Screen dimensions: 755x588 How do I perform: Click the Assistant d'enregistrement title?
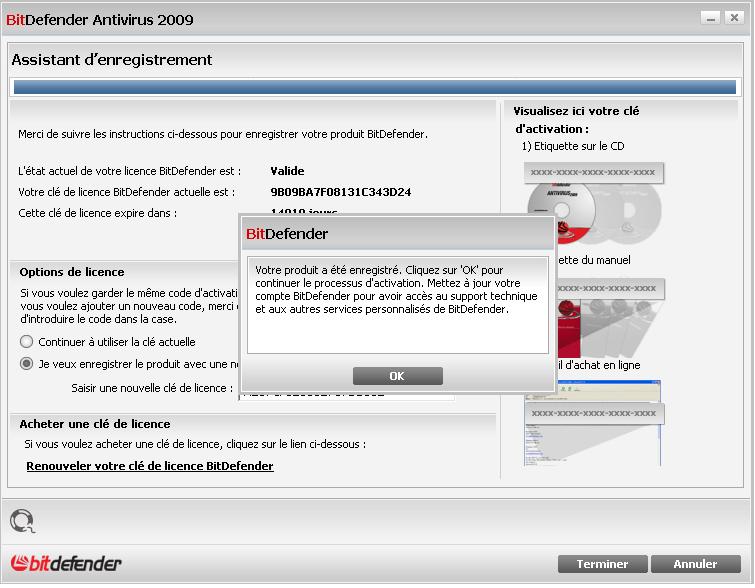click(x=112, y=60)
